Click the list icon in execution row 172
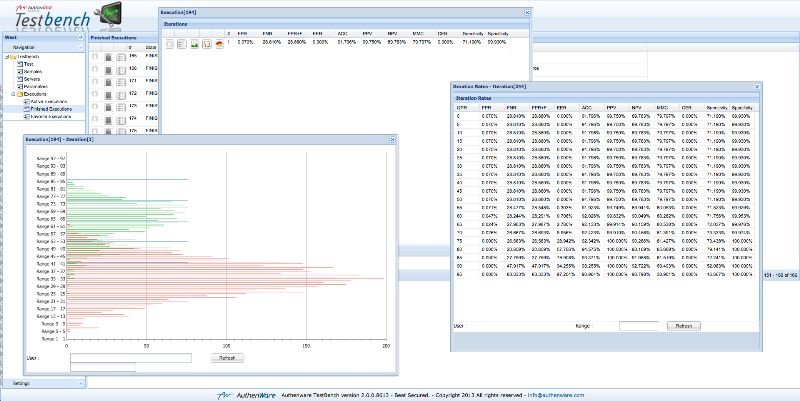The height and width of the screenshot is (401, 800). 121,95
